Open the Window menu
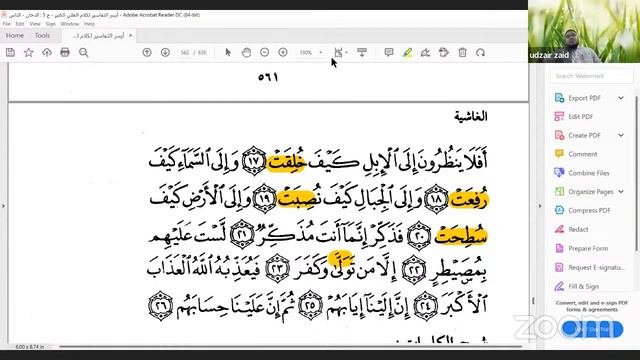This screenshot has width=640, height=360. (70, 24)
